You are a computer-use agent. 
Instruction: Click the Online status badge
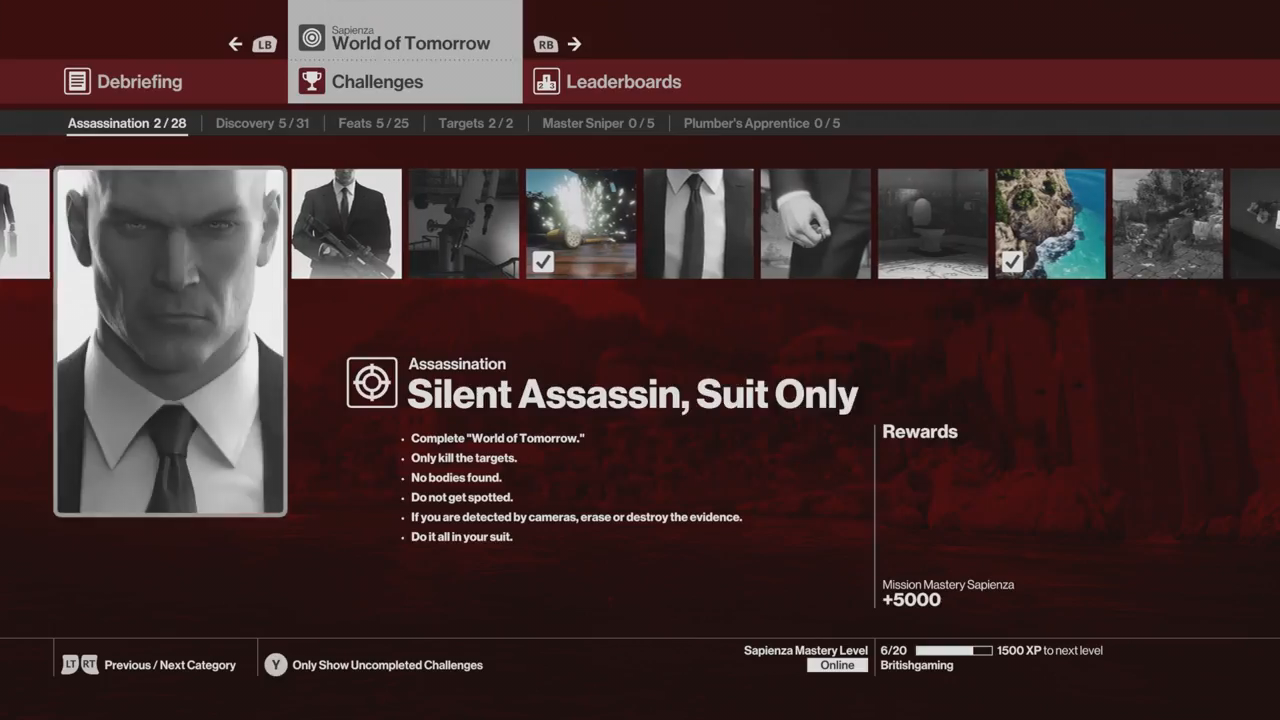(x=837, y=665)
